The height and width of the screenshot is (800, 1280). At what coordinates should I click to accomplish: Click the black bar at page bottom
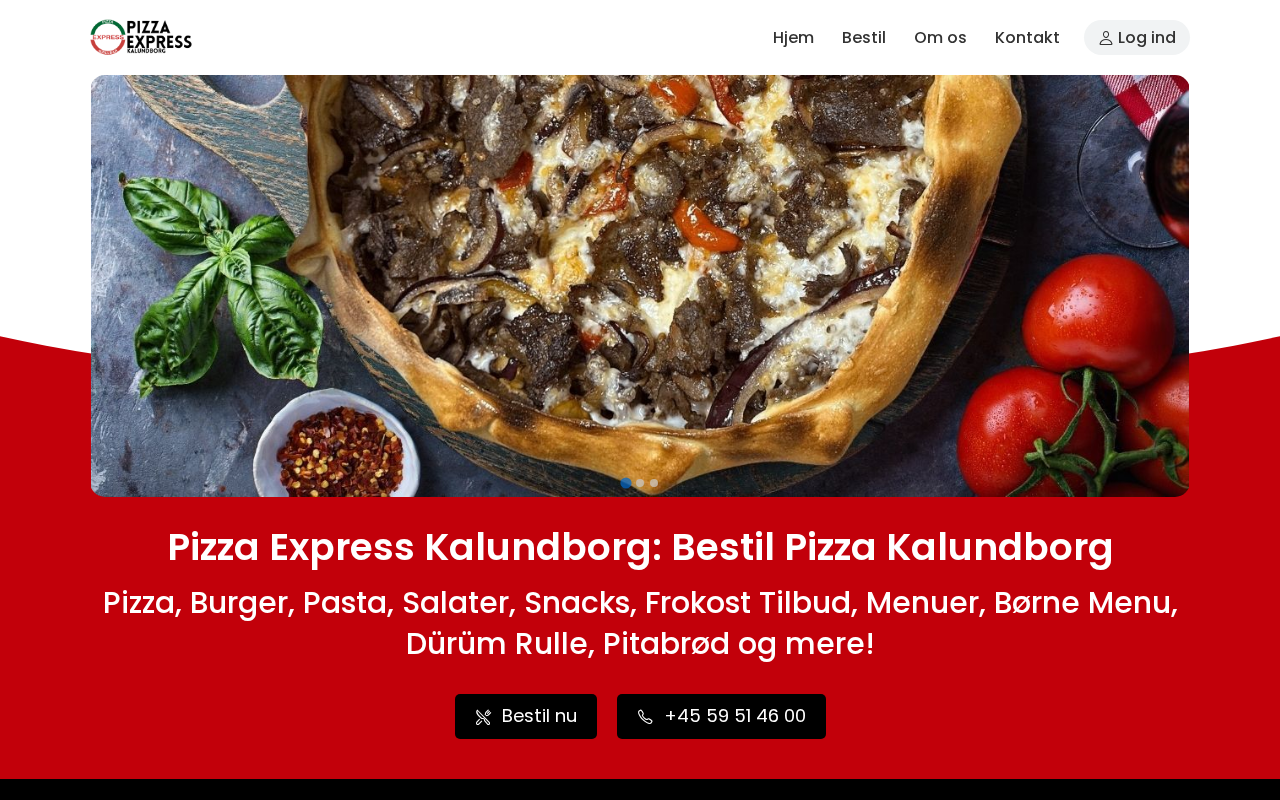(x=640, y=790)
